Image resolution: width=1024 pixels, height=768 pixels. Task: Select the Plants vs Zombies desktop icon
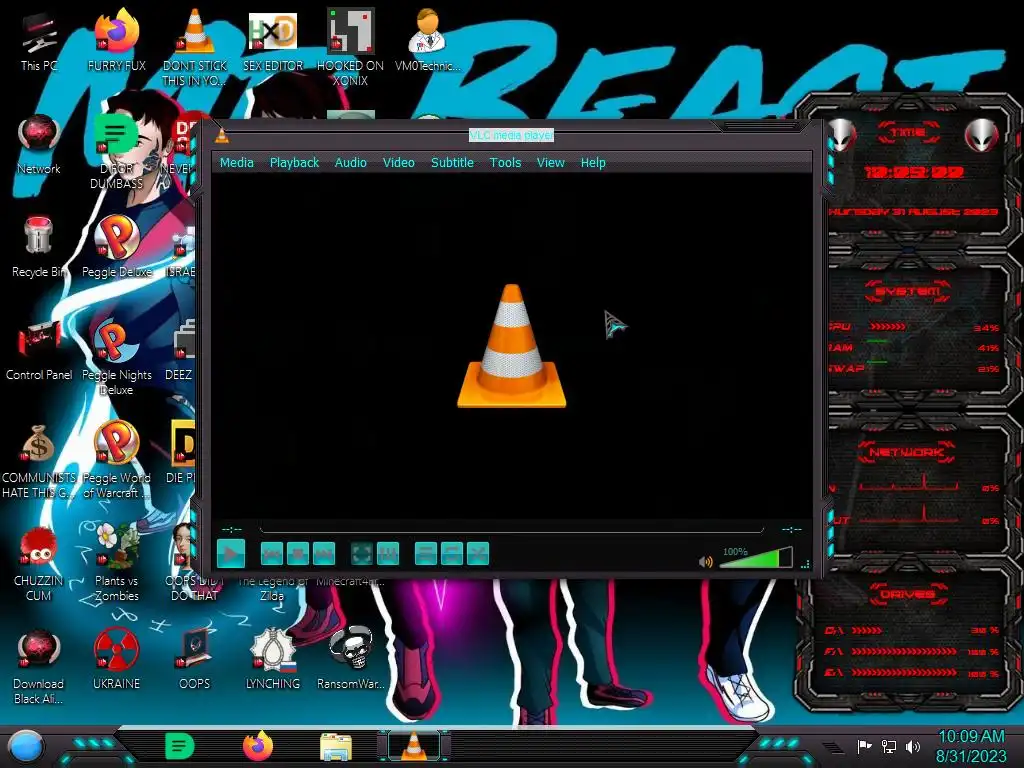click(x=117, y=562)
